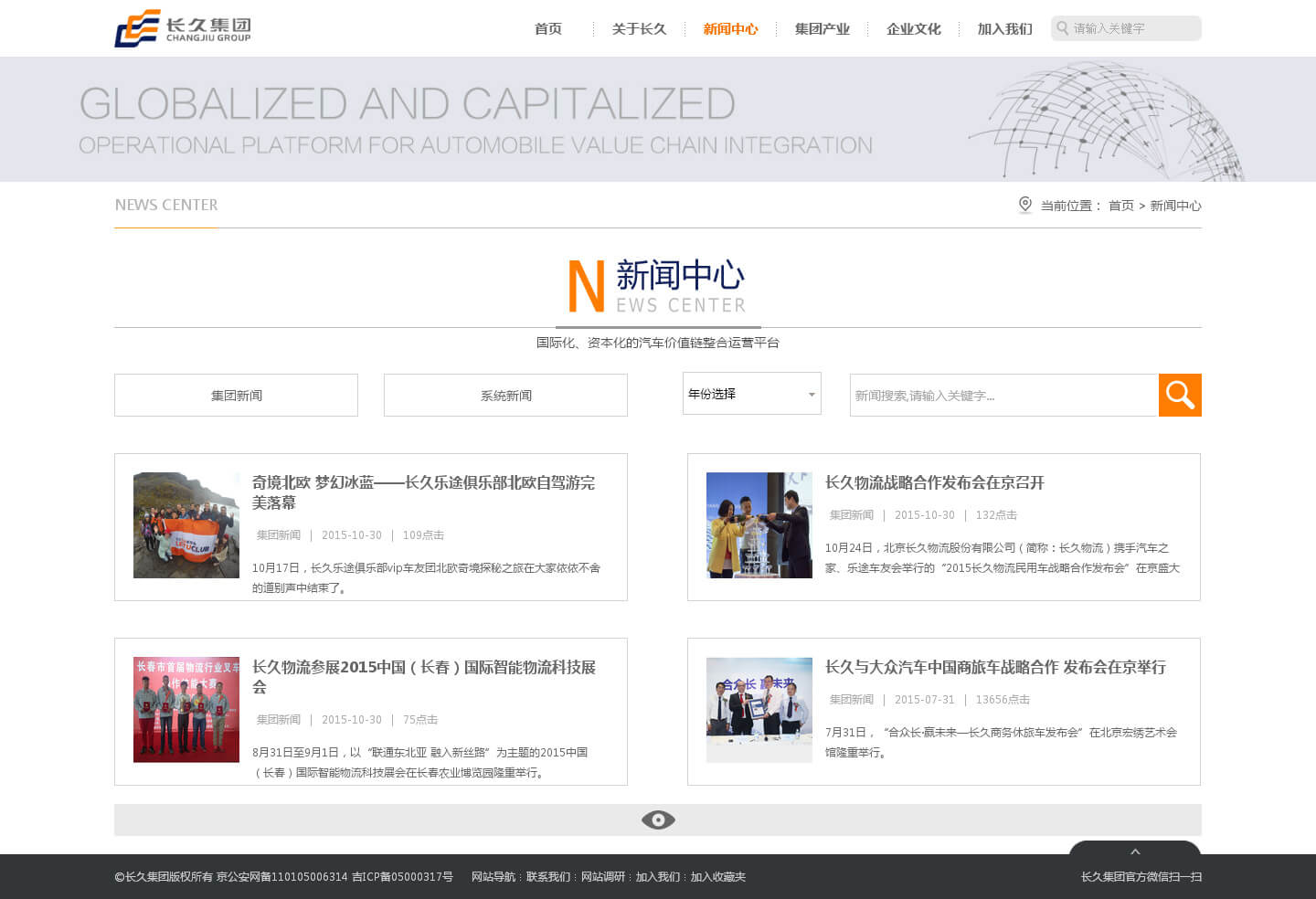Screen dimensions: 1316x899
Task: Click footer link 加入我们
Action: 658,877
